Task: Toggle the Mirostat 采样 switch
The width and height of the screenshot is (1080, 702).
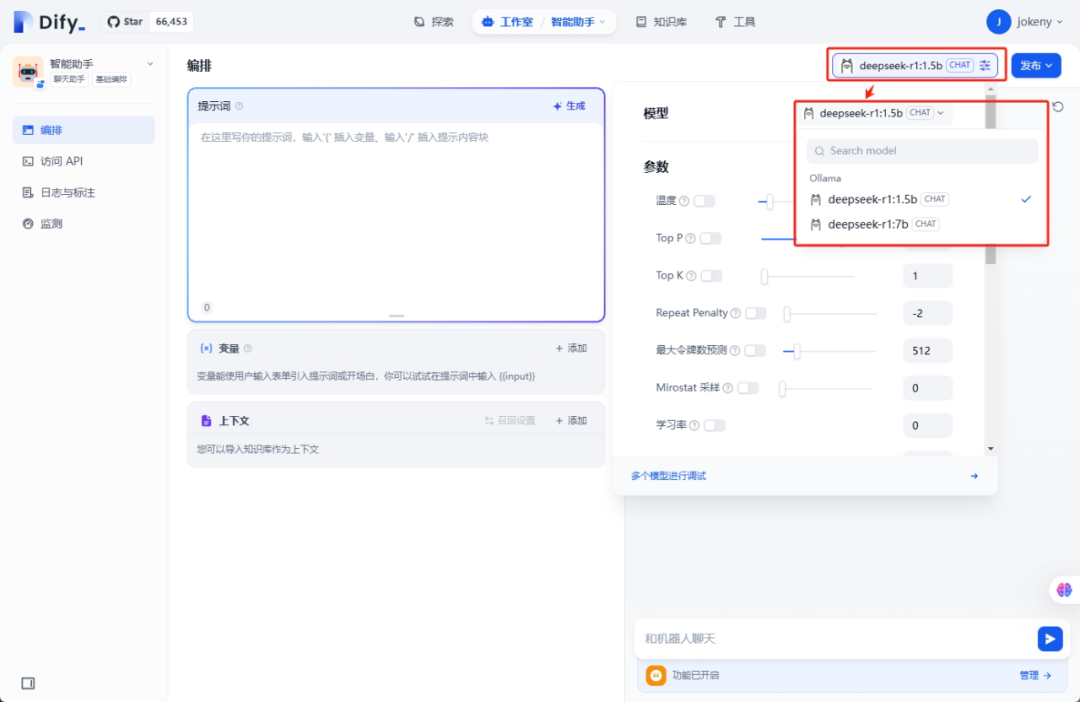Action: [x=748, y=388]
